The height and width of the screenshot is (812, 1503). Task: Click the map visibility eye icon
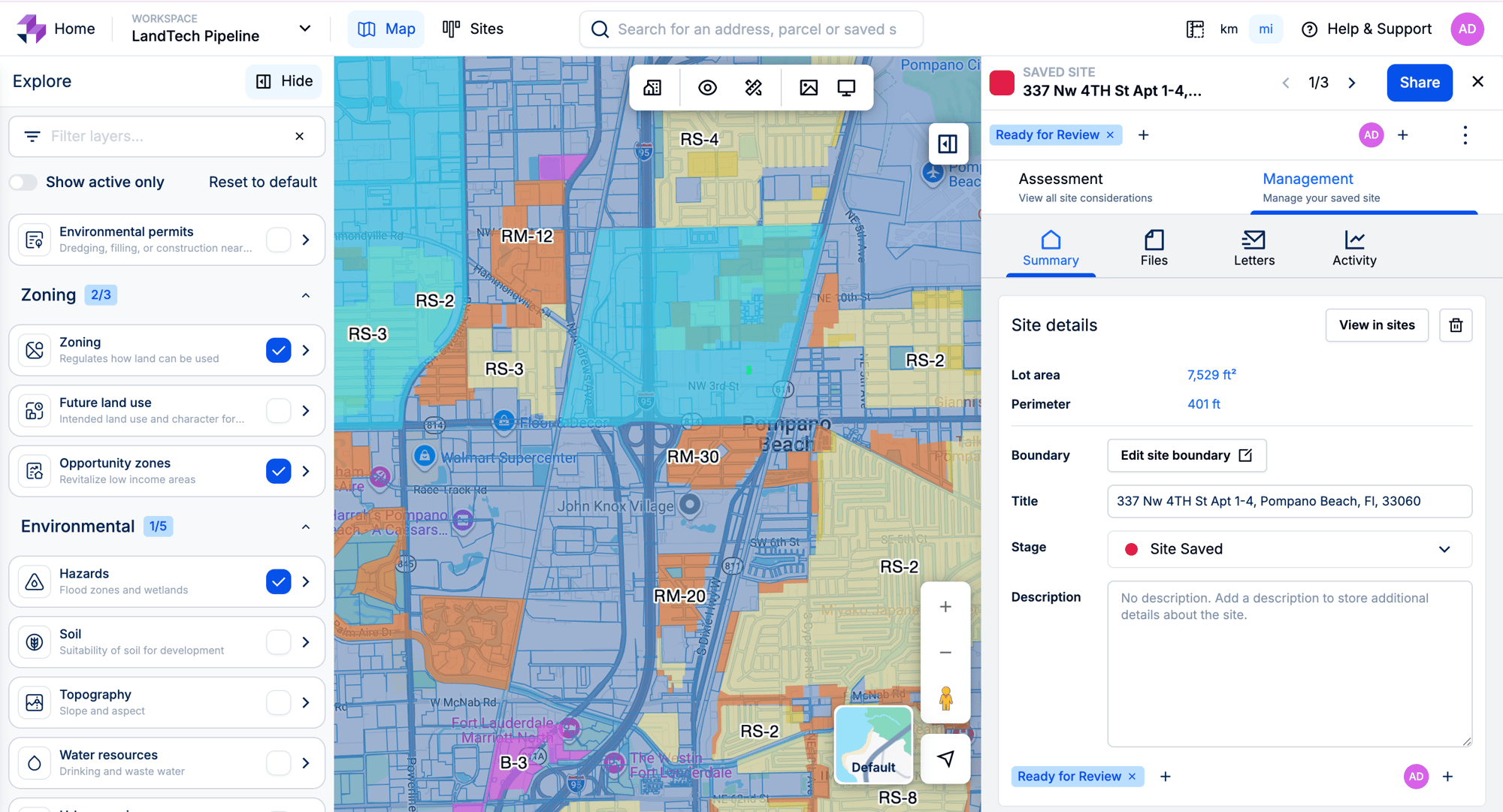pos(707,88)
